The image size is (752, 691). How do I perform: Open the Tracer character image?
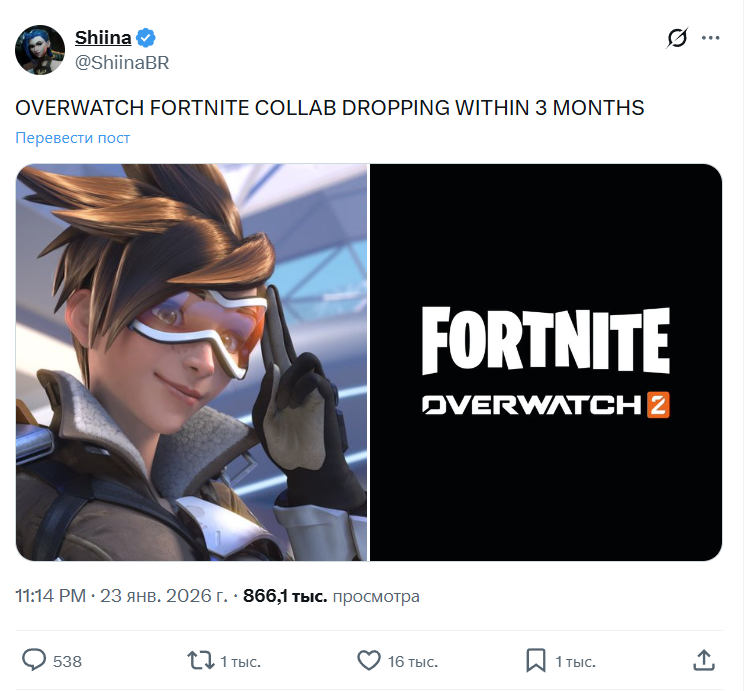point(192,362)
